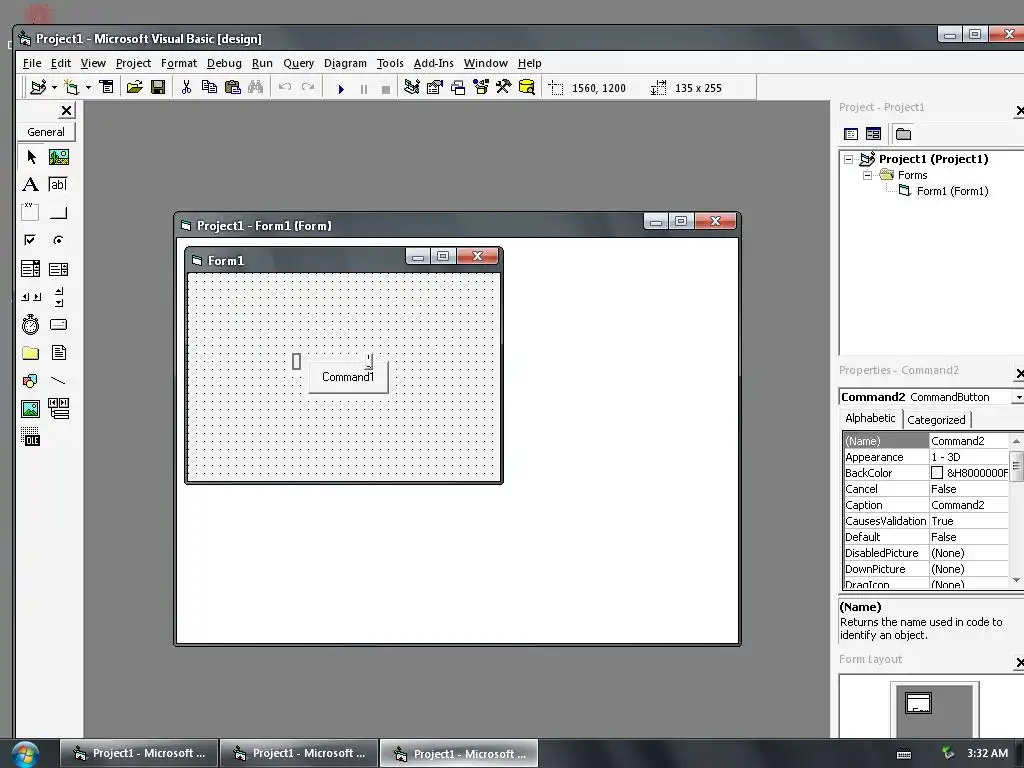Select the ComboBox tool
1024x768 pixels.
(x=31, y=268)
